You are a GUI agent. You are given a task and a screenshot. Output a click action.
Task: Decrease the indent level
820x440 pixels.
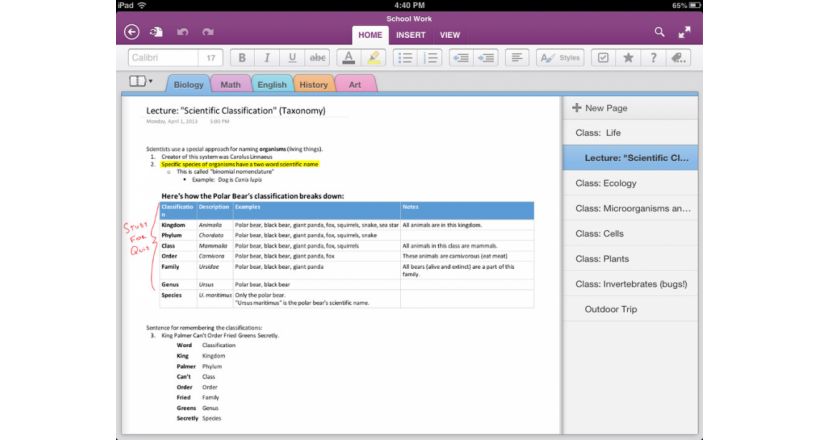(461, 58)
